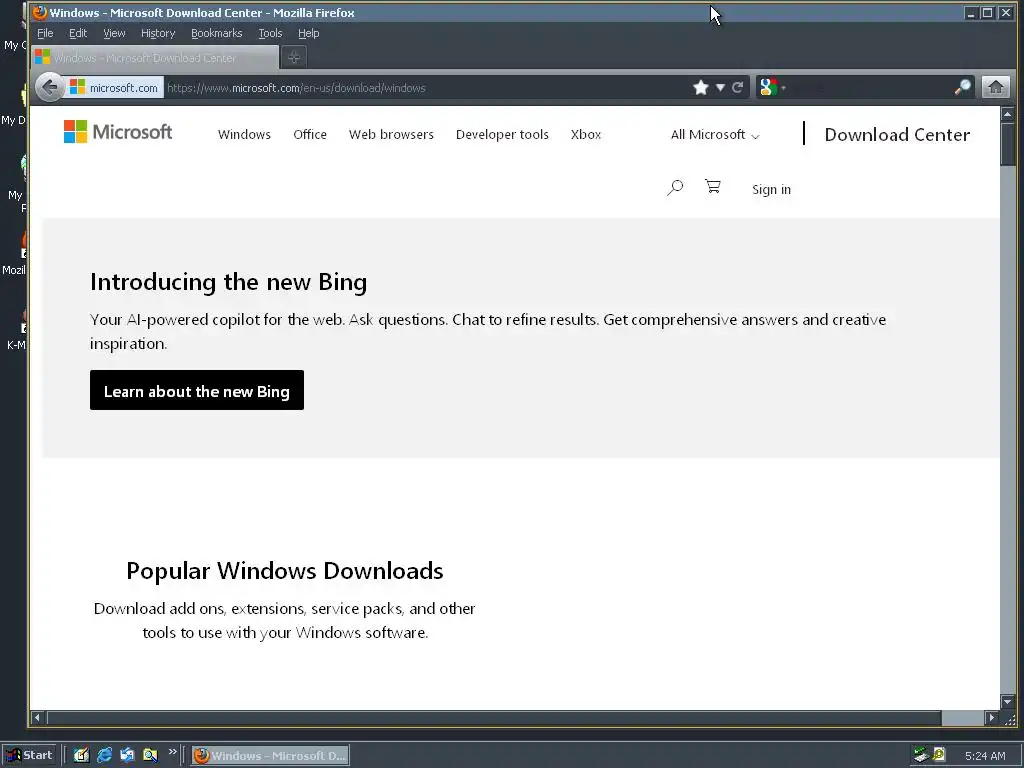
Task: Click the second system tray icon
Action: [x=939, y=755]
